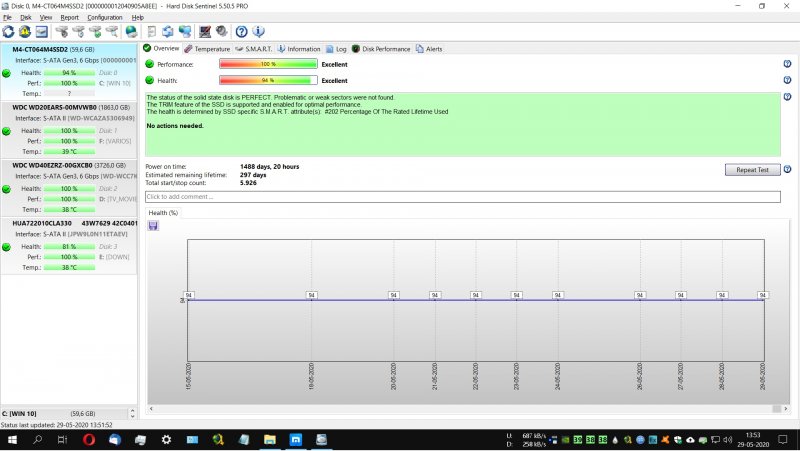Switch to the Disk Performance tab

click(381, 49)
